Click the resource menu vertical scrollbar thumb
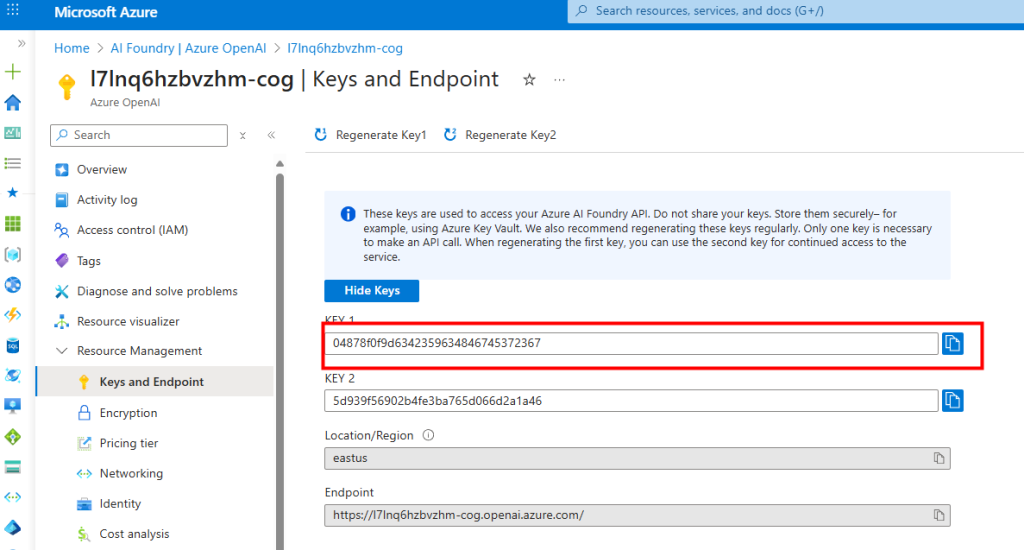1024x550 pixels. tap(280, 362)
